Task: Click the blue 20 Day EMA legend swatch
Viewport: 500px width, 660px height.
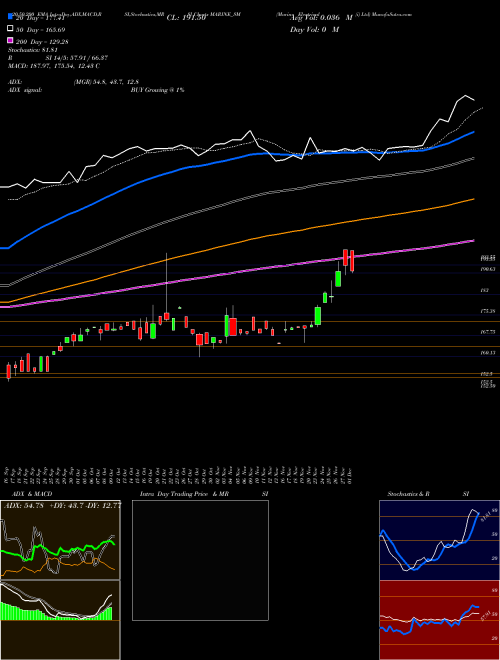Action: tap(10, 17)
